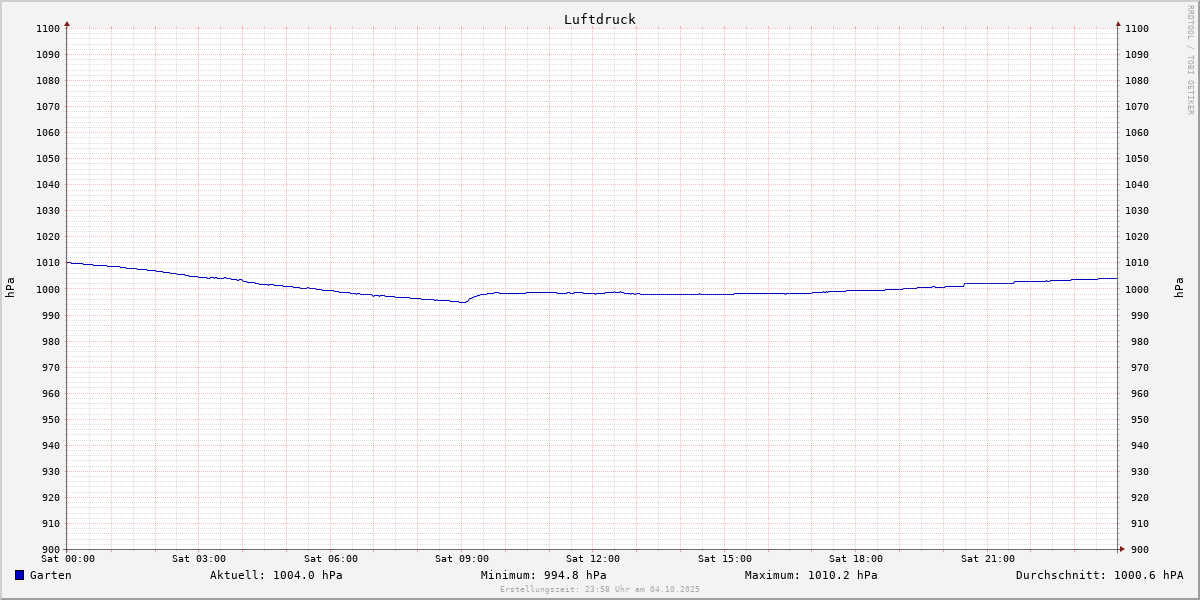Click the blue Garten legend color box
1200x600 pixels.
click(19, 575)
